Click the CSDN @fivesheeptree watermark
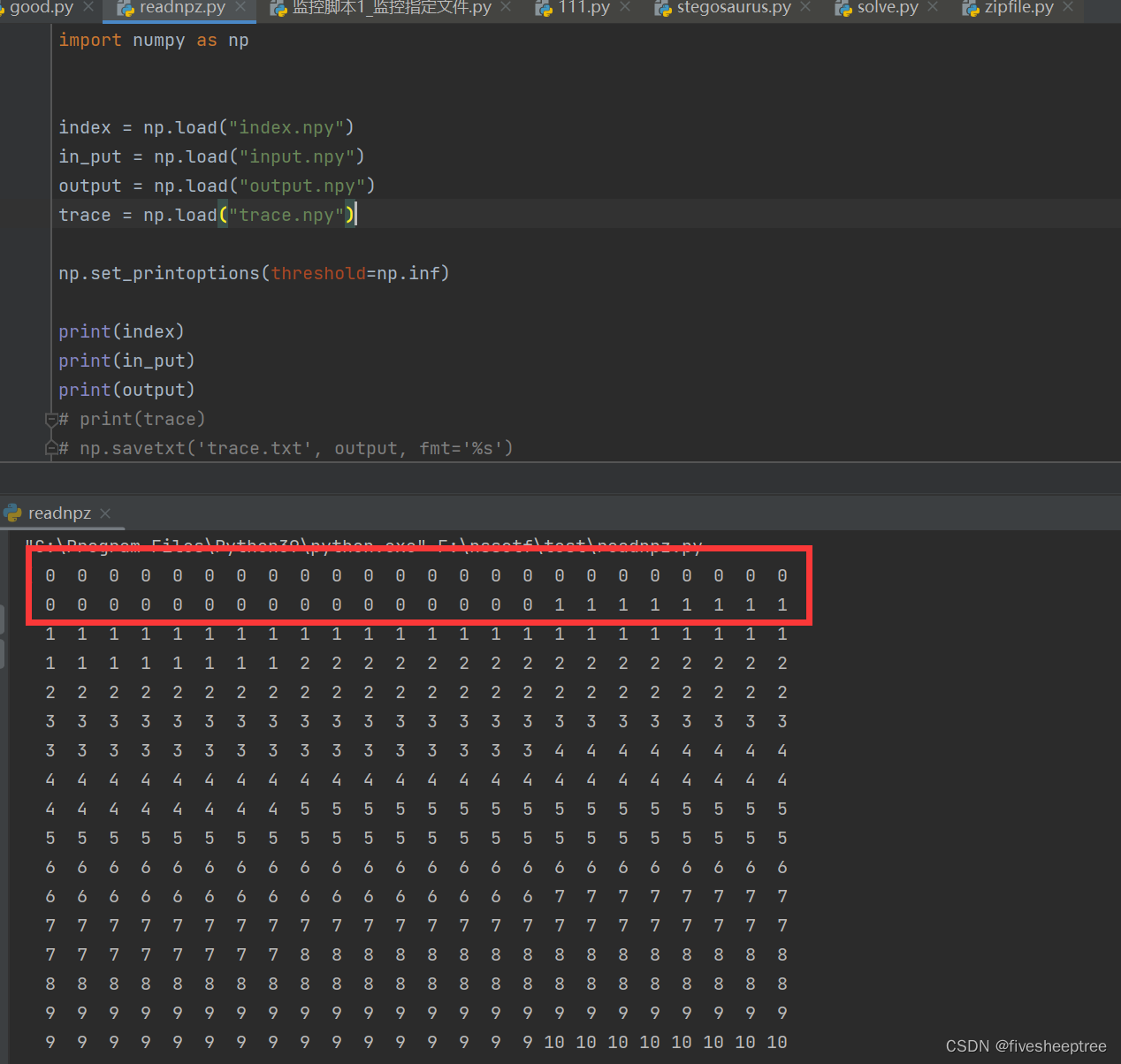Image resolution: width=1121 pixels, height=1064 pixels. point(1025,1045)
